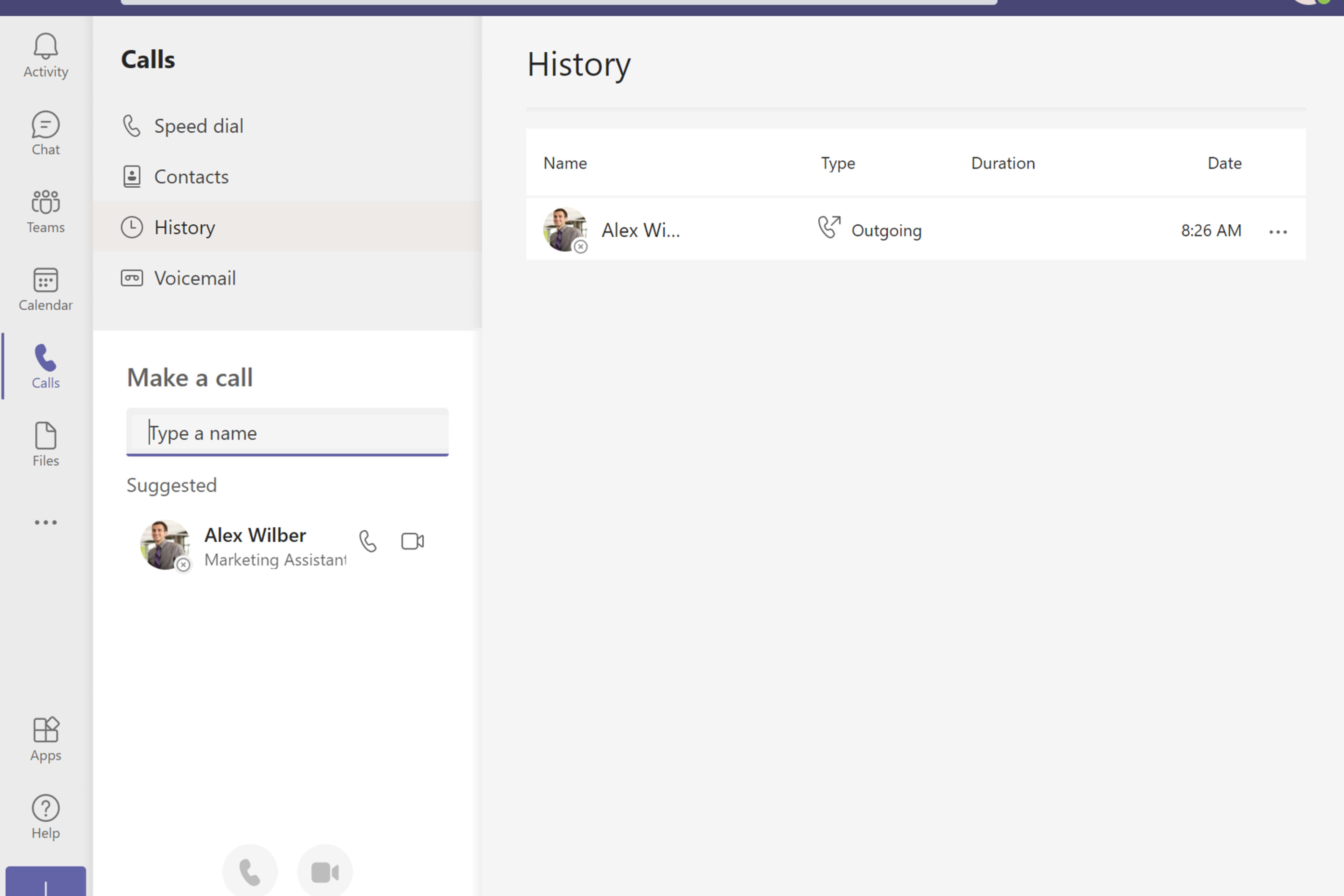Start audio call to suggested Alex Wilber
The image size is (1344, 896).
tap(368, 541)
